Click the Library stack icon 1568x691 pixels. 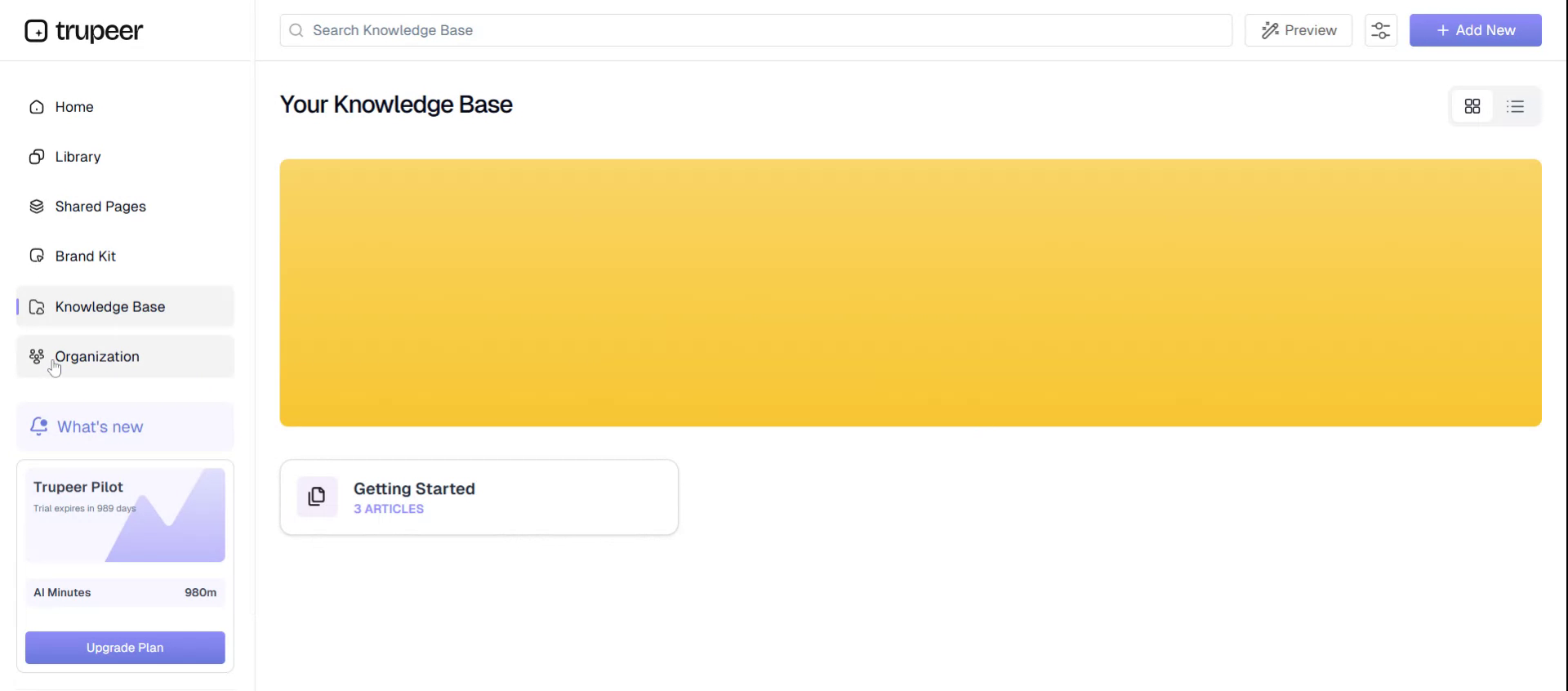[37, 157]
